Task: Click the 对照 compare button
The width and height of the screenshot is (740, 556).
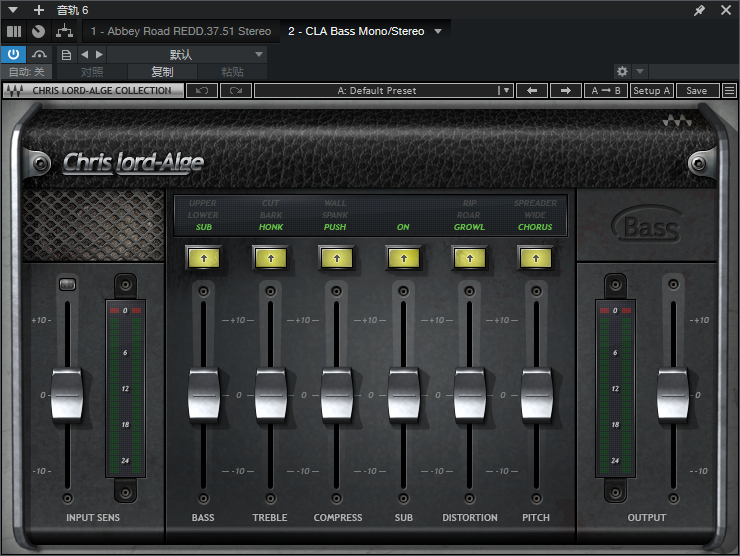Action: coord(92,72)
